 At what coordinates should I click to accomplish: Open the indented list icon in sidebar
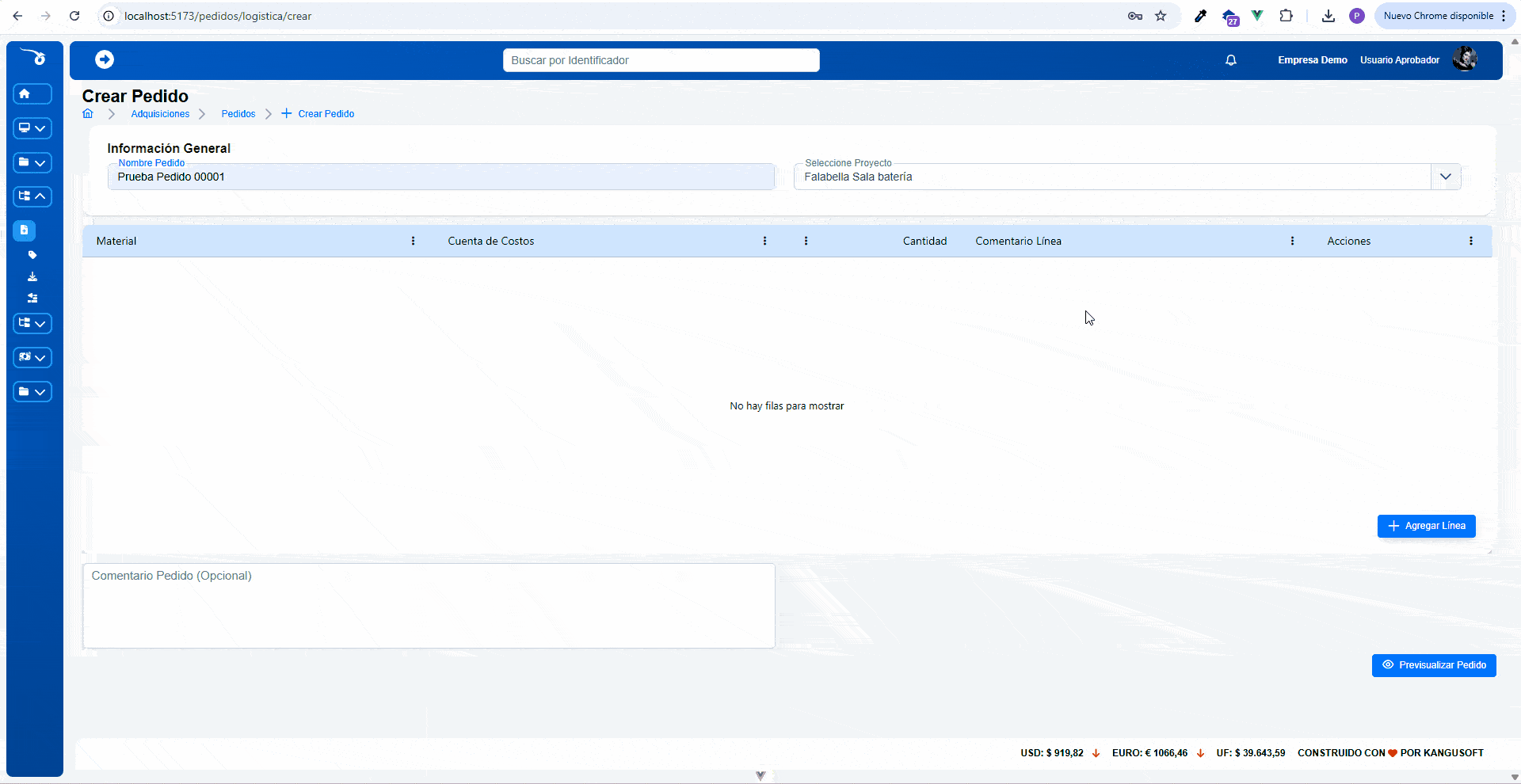32,298
